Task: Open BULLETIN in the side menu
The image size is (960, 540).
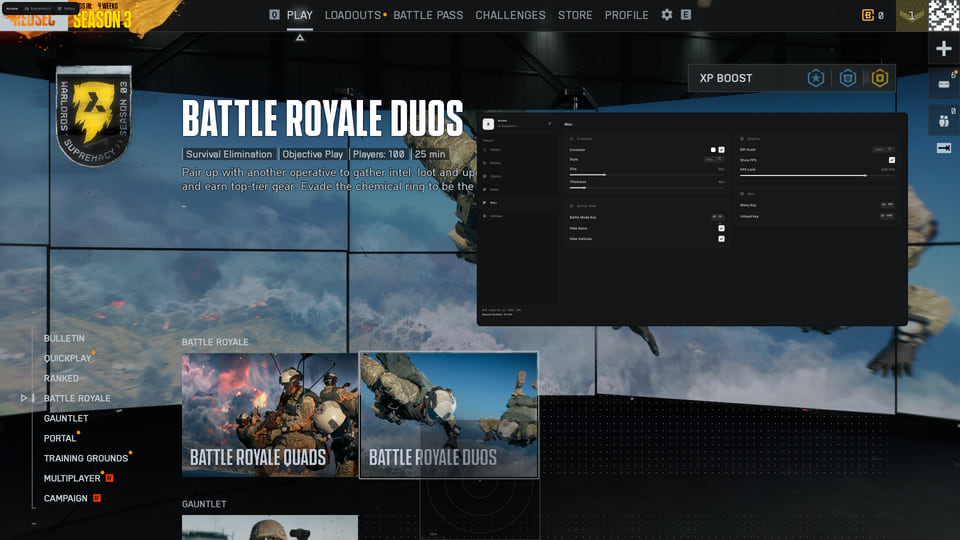Action: tap(64, 338)
